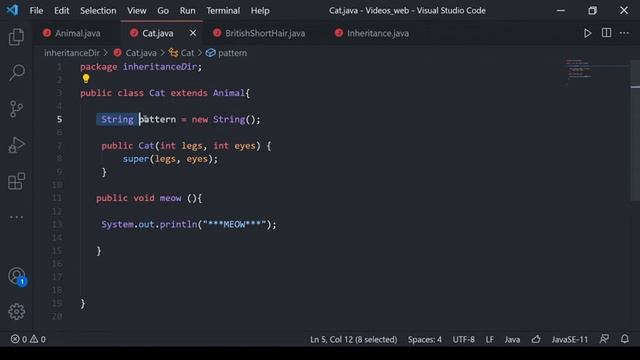Open the Extensions view

tap(16, 181)
